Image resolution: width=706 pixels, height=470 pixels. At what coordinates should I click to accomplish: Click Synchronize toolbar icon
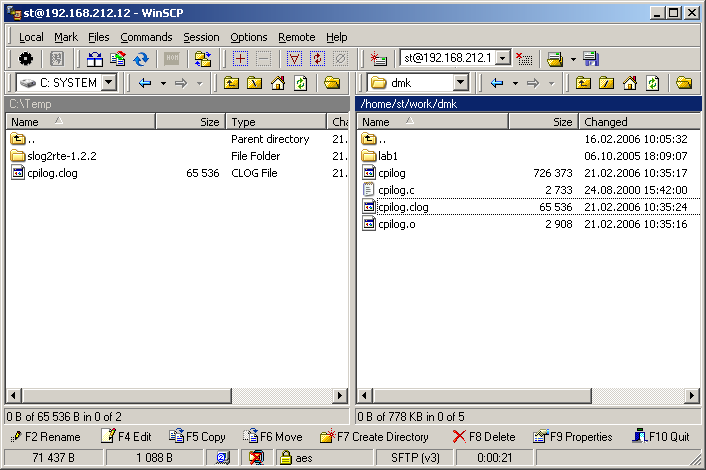[x=118, y=59]
